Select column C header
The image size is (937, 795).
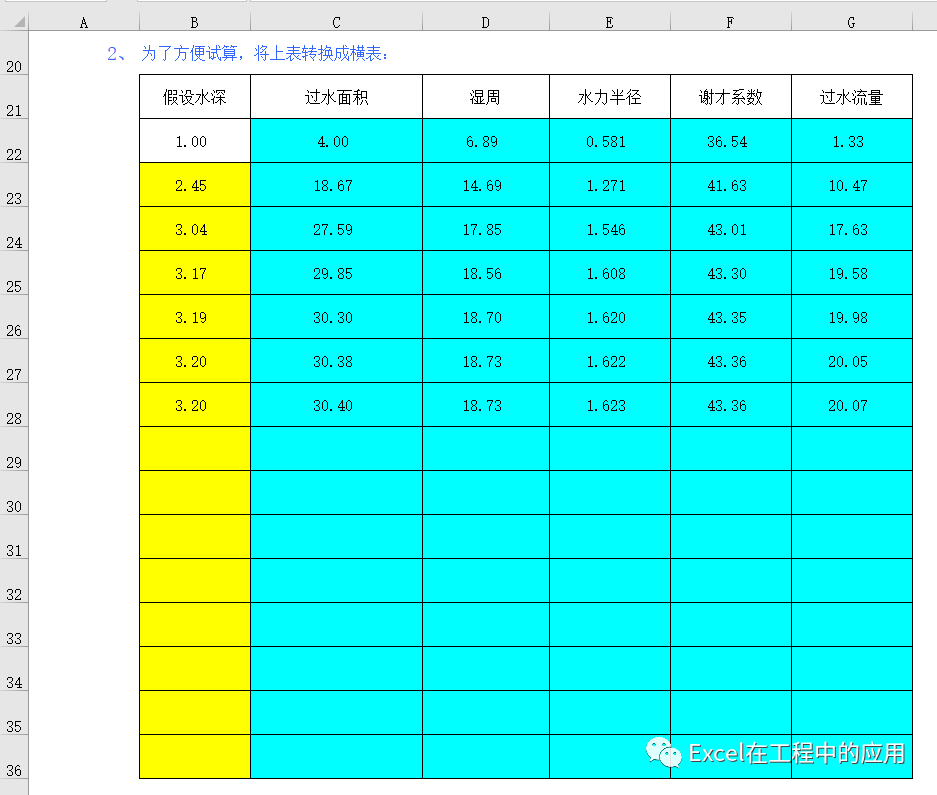coord(336,23)
